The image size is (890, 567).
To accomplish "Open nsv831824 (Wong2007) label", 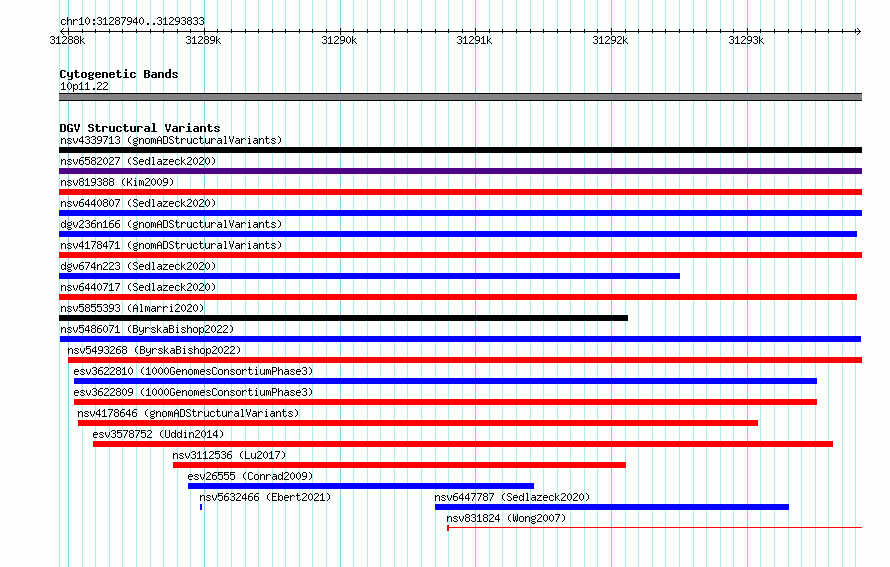I will 506,518.
